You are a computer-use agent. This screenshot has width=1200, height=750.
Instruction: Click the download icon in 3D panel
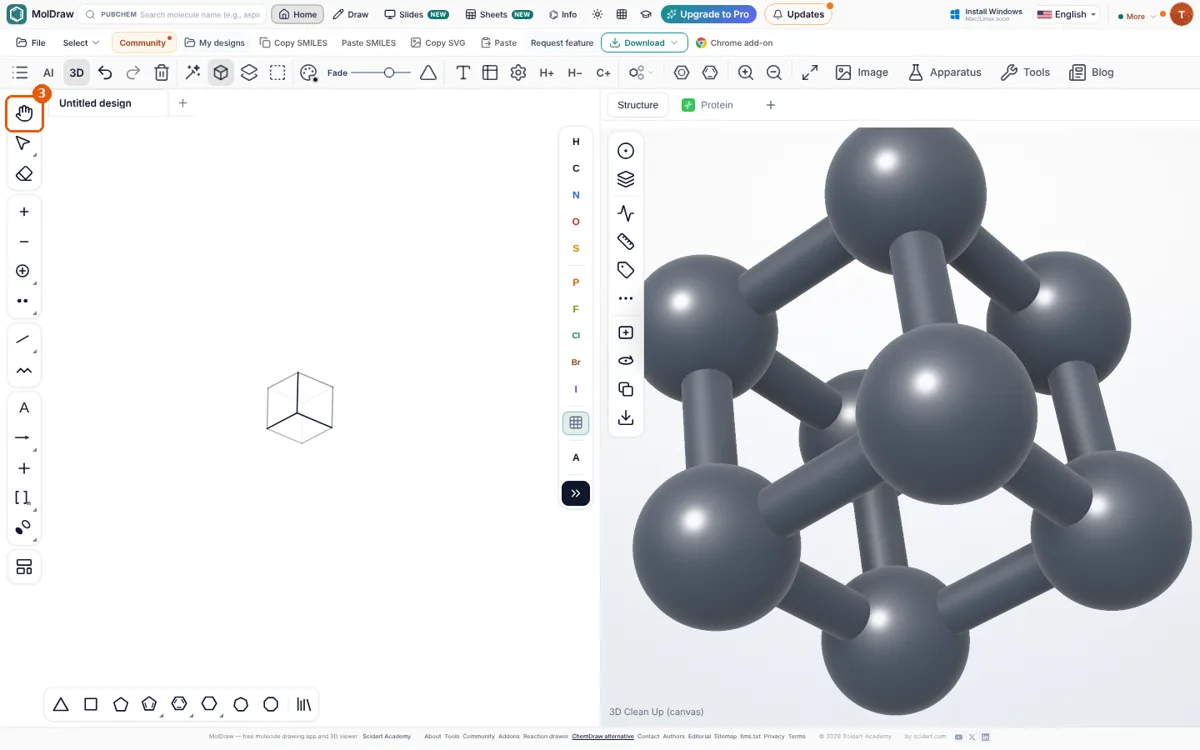pyautogui.click(x=626, y=418)
